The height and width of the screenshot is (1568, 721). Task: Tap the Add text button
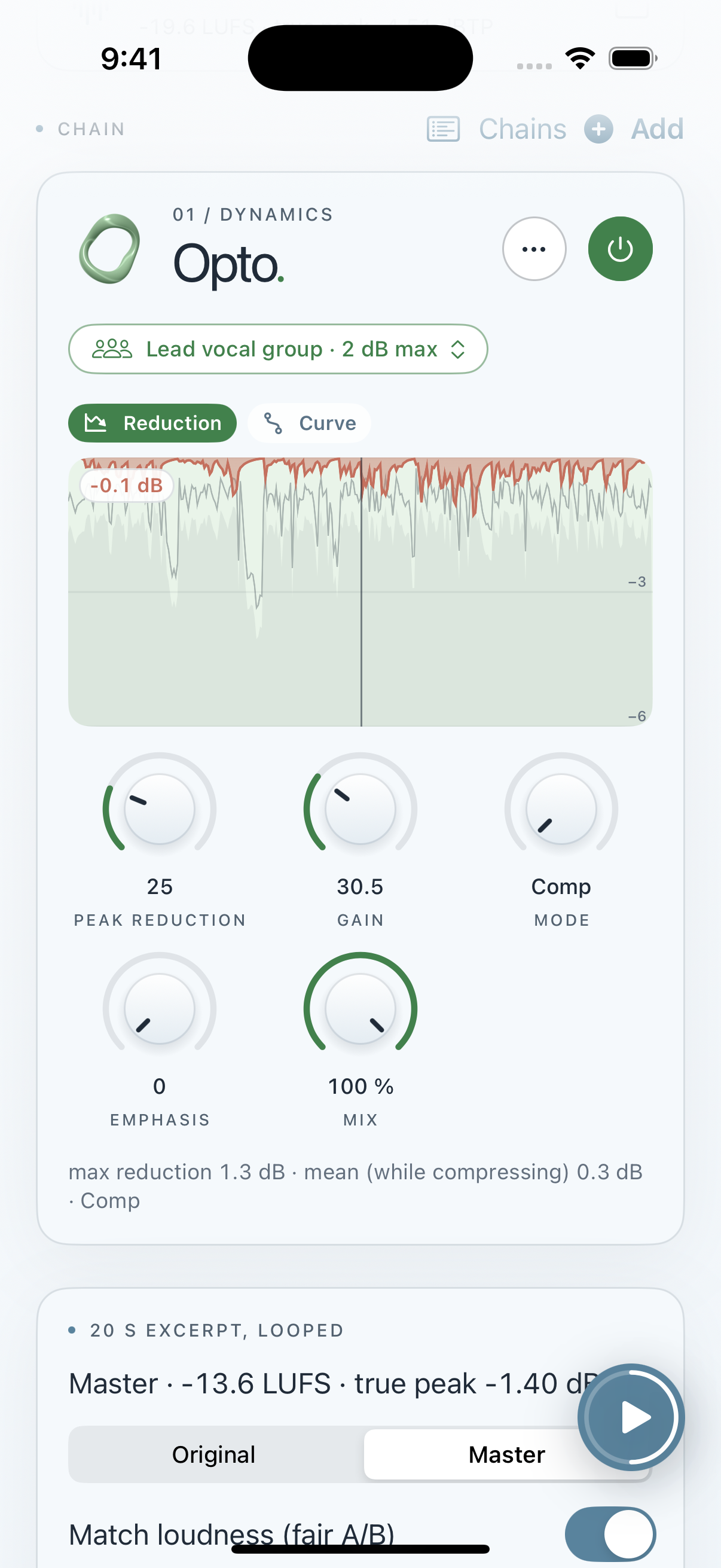pyautogui.click(x=657, y=129)
